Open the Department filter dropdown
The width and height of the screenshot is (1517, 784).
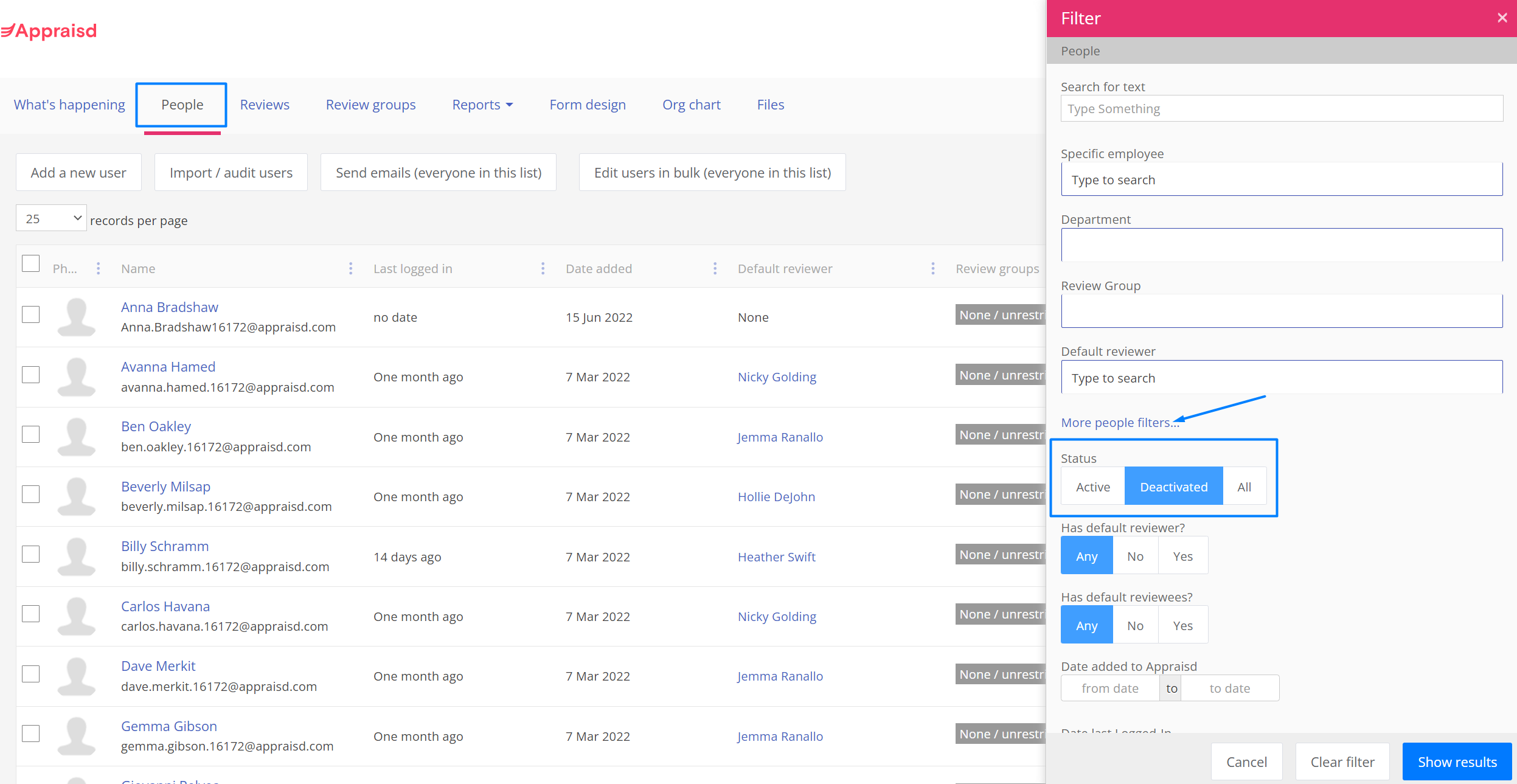pos(1281,245)
